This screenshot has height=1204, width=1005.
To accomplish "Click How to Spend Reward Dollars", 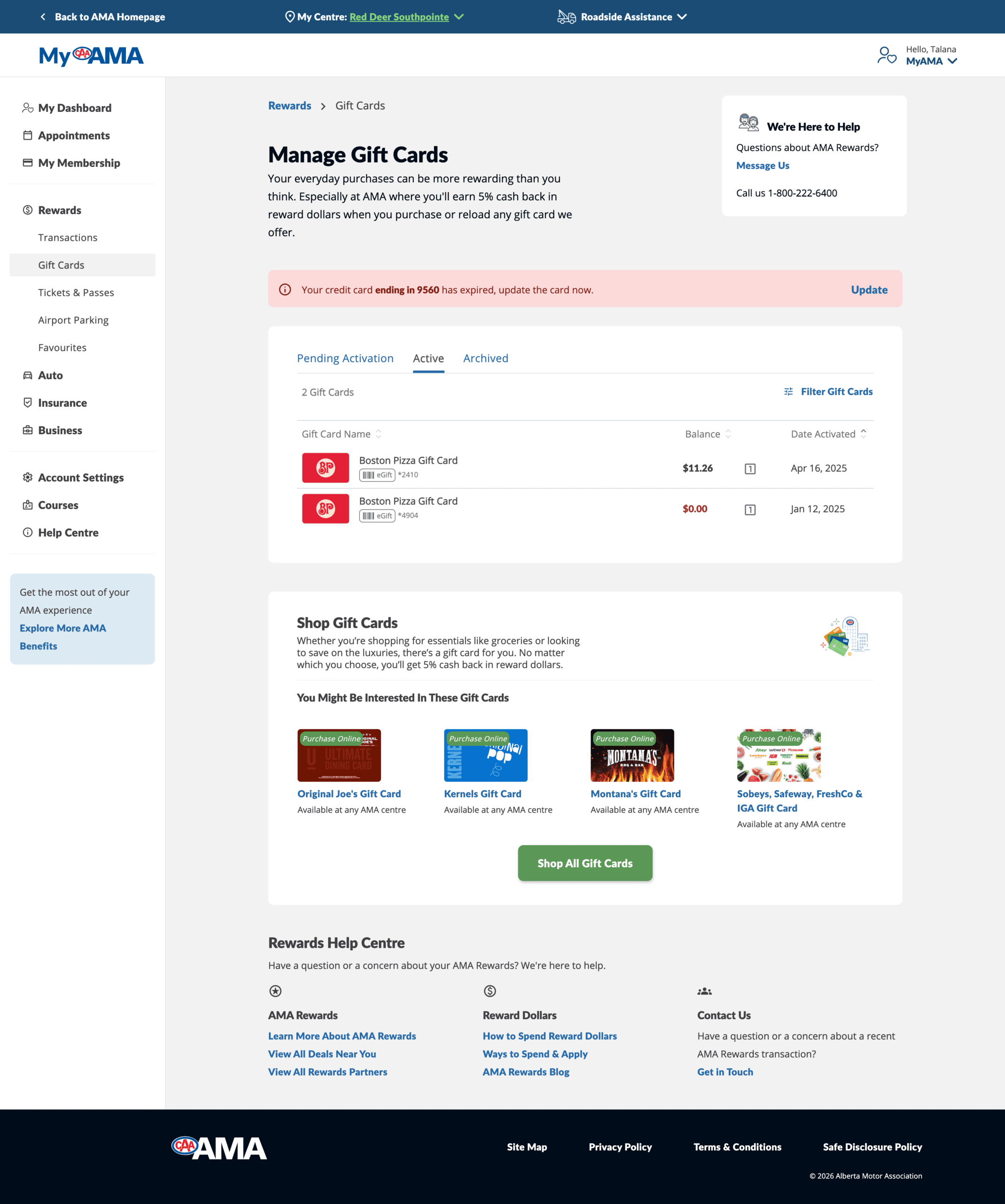I will tap(549, 1036).
